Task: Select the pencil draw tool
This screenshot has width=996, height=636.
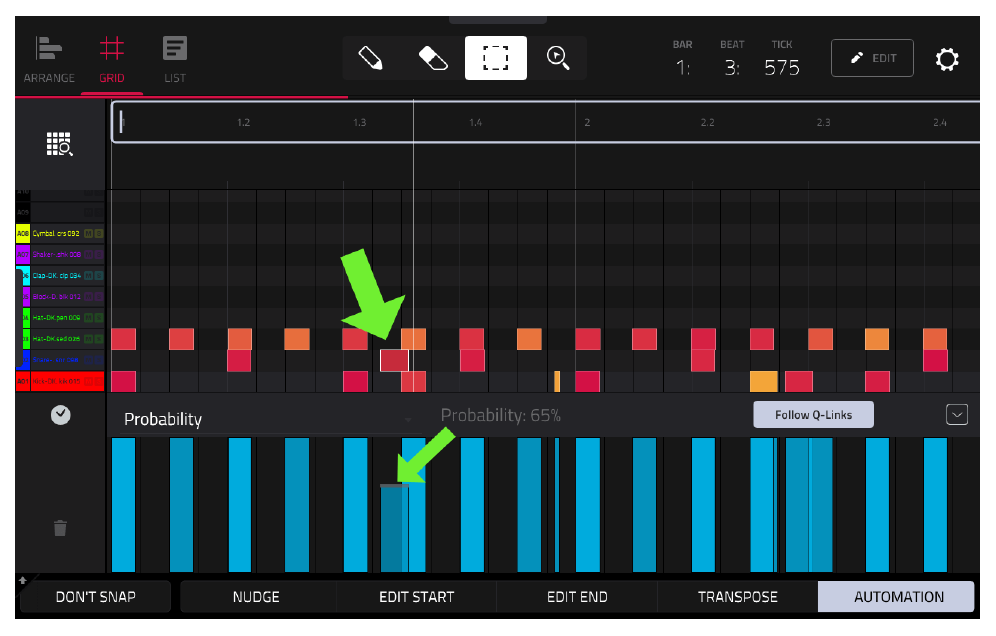Action: (370, 58)
